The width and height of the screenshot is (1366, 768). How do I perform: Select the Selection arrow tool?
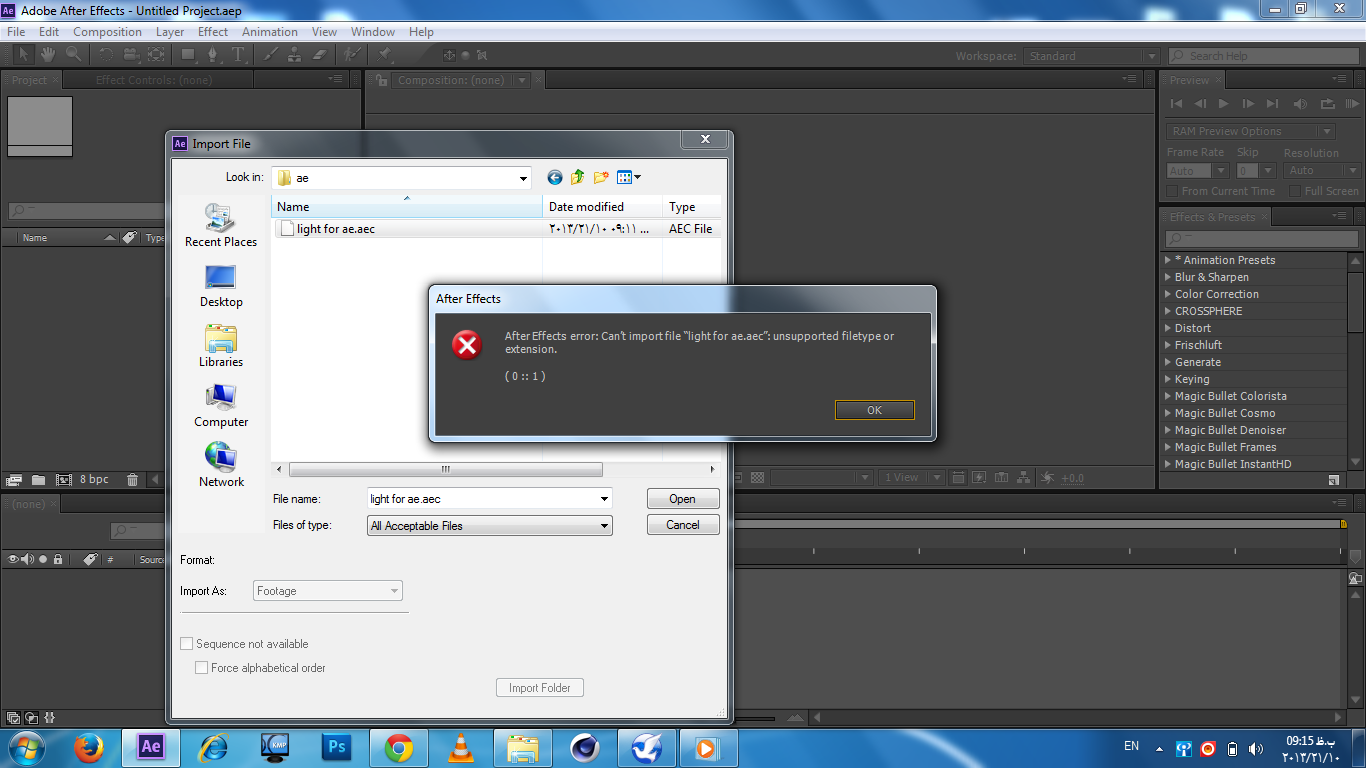point(23,55)
